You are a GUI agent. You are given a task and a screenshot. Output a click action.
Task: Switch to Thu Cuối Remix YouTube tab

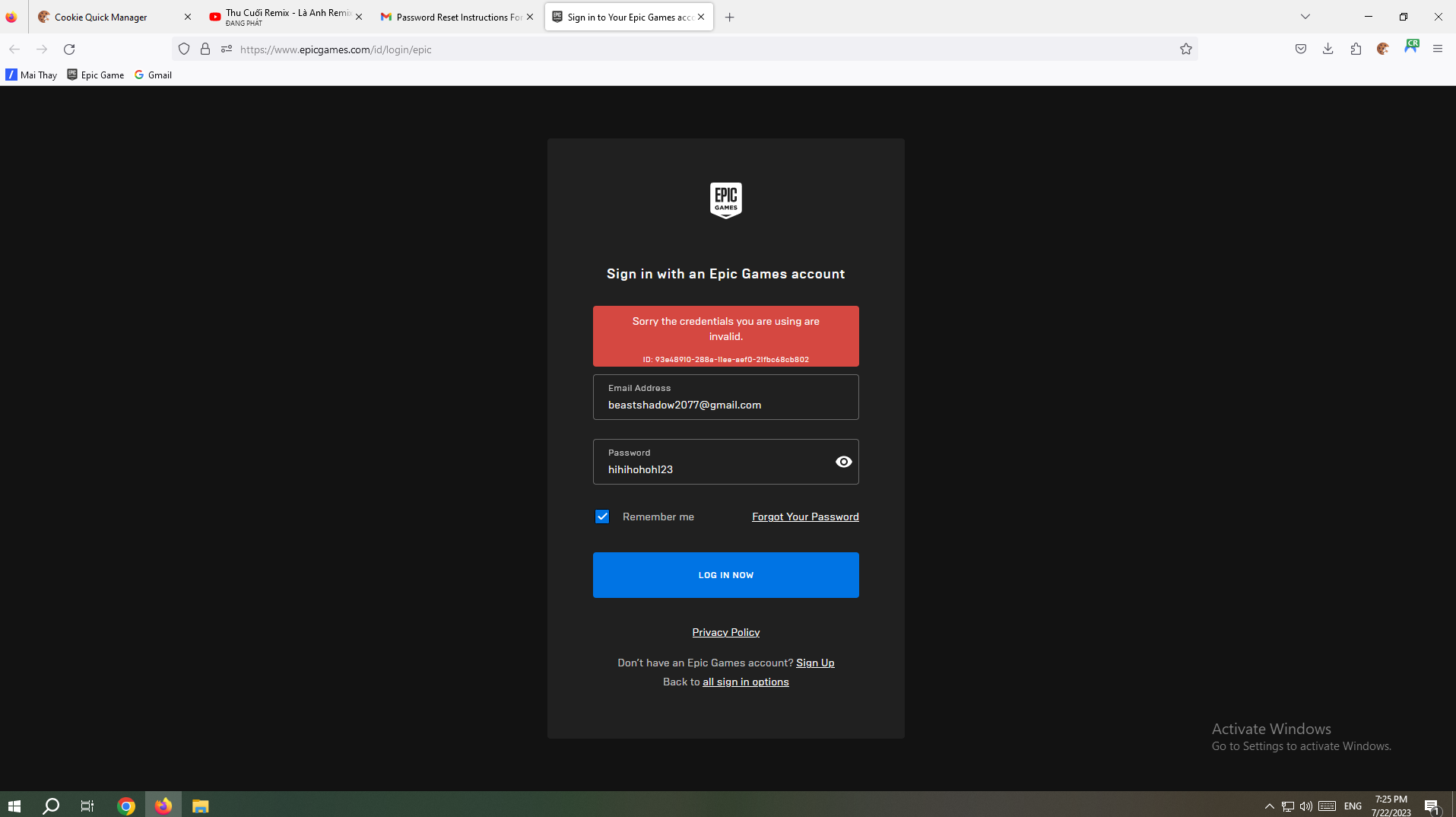click(x=285, y=17)
